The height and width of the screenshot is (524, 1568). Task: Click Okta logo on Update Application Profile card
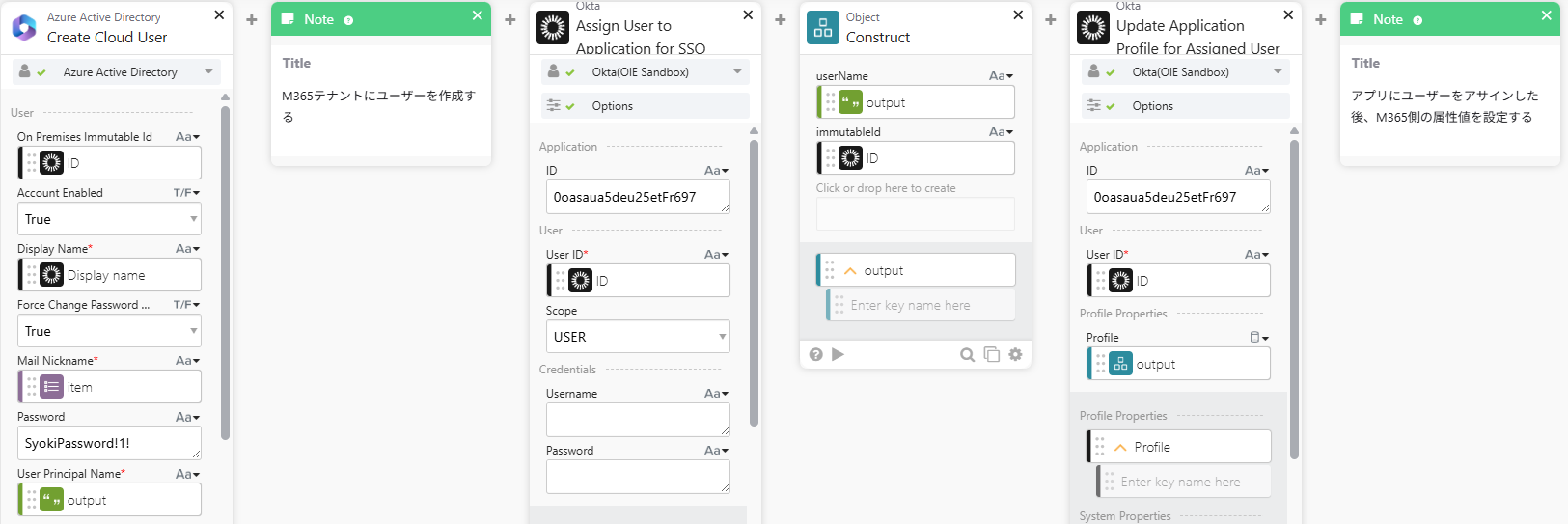tap(1093, 28)
